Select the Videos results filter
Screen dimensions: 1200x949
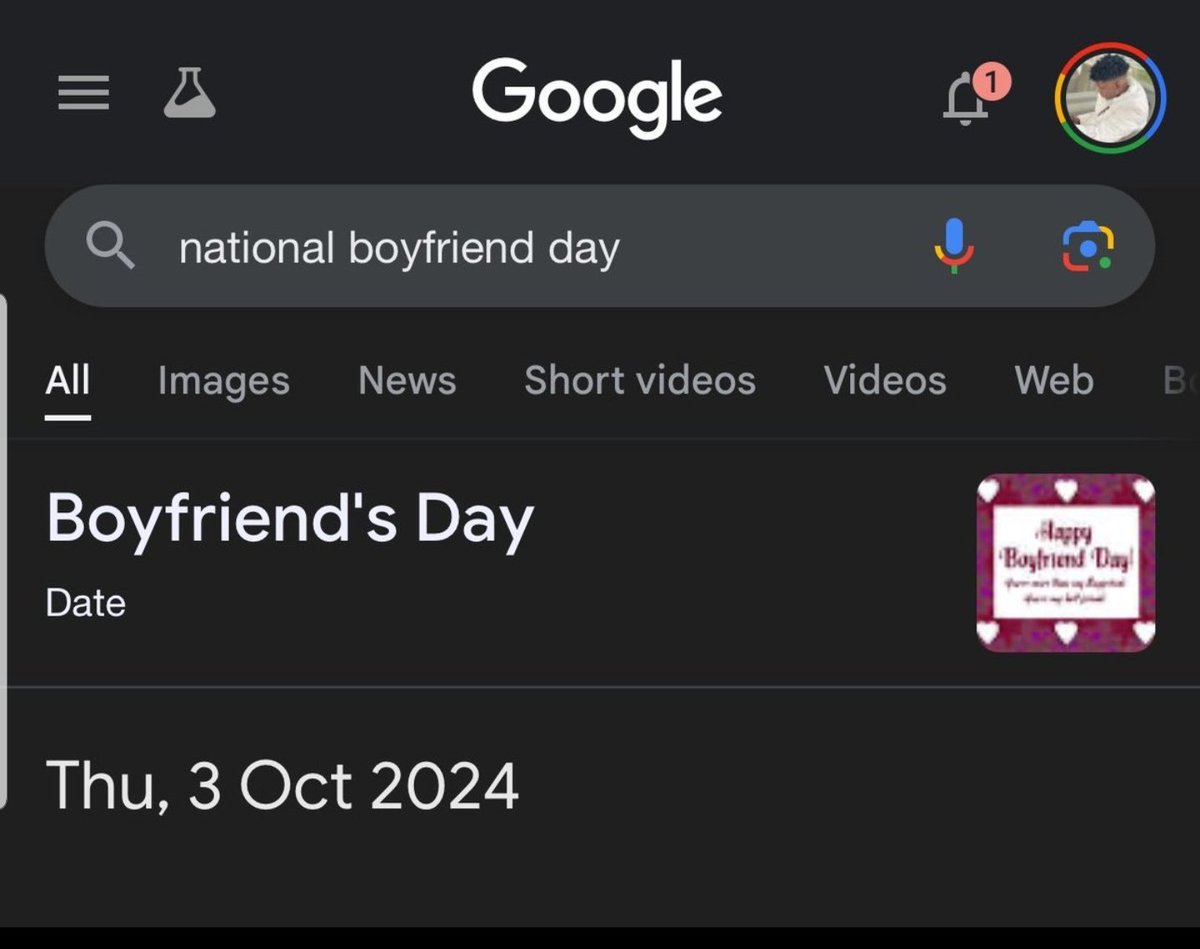click(884, 380)
